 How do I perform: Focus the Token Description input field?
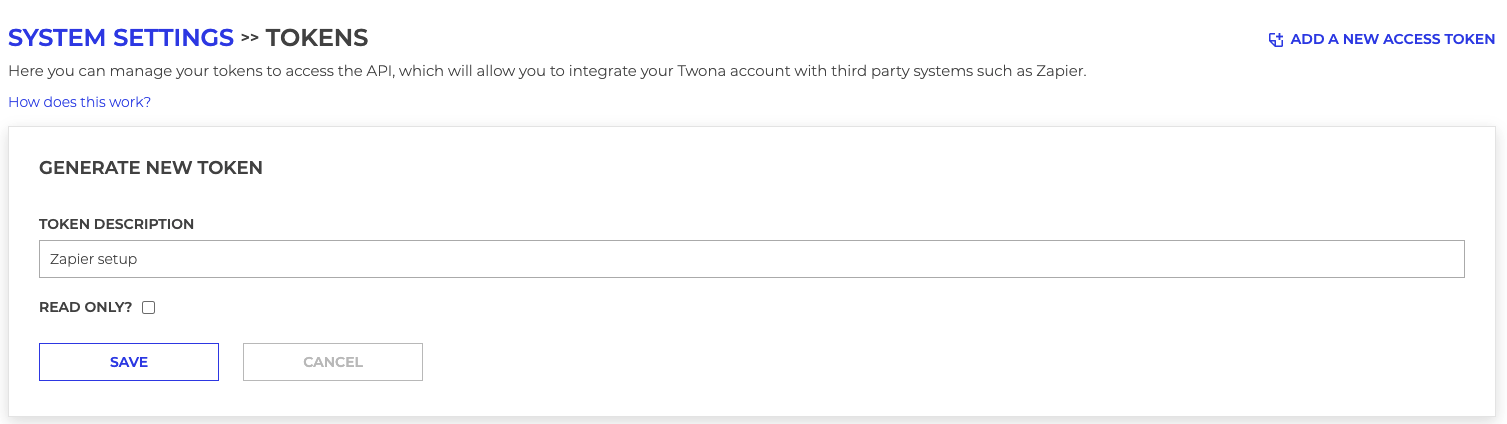[752, 258]
